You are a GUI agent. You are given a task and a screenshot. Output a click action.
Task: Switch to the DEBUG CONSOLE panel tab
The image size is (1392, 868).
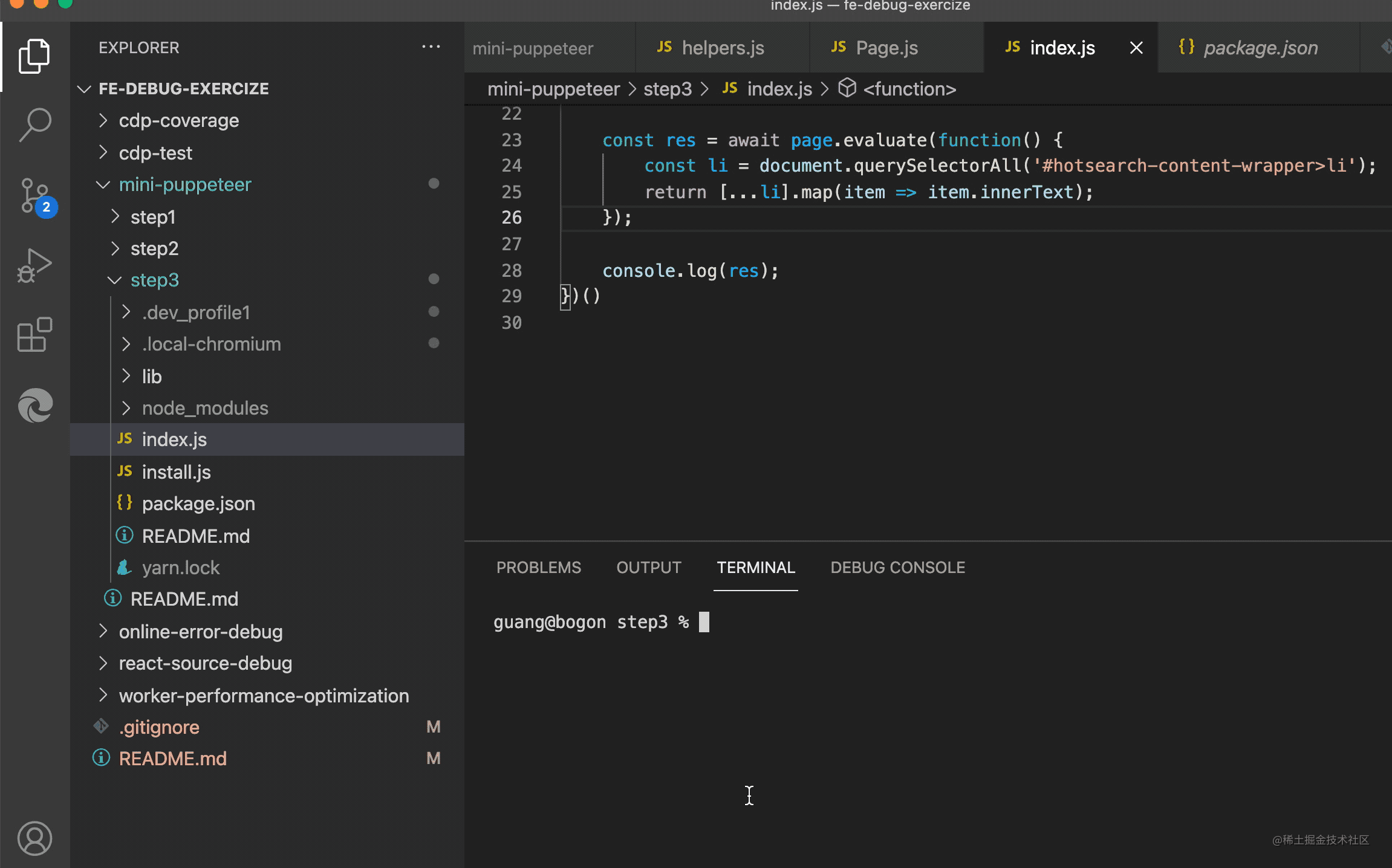pyautogui.click(x=897, y=568)
